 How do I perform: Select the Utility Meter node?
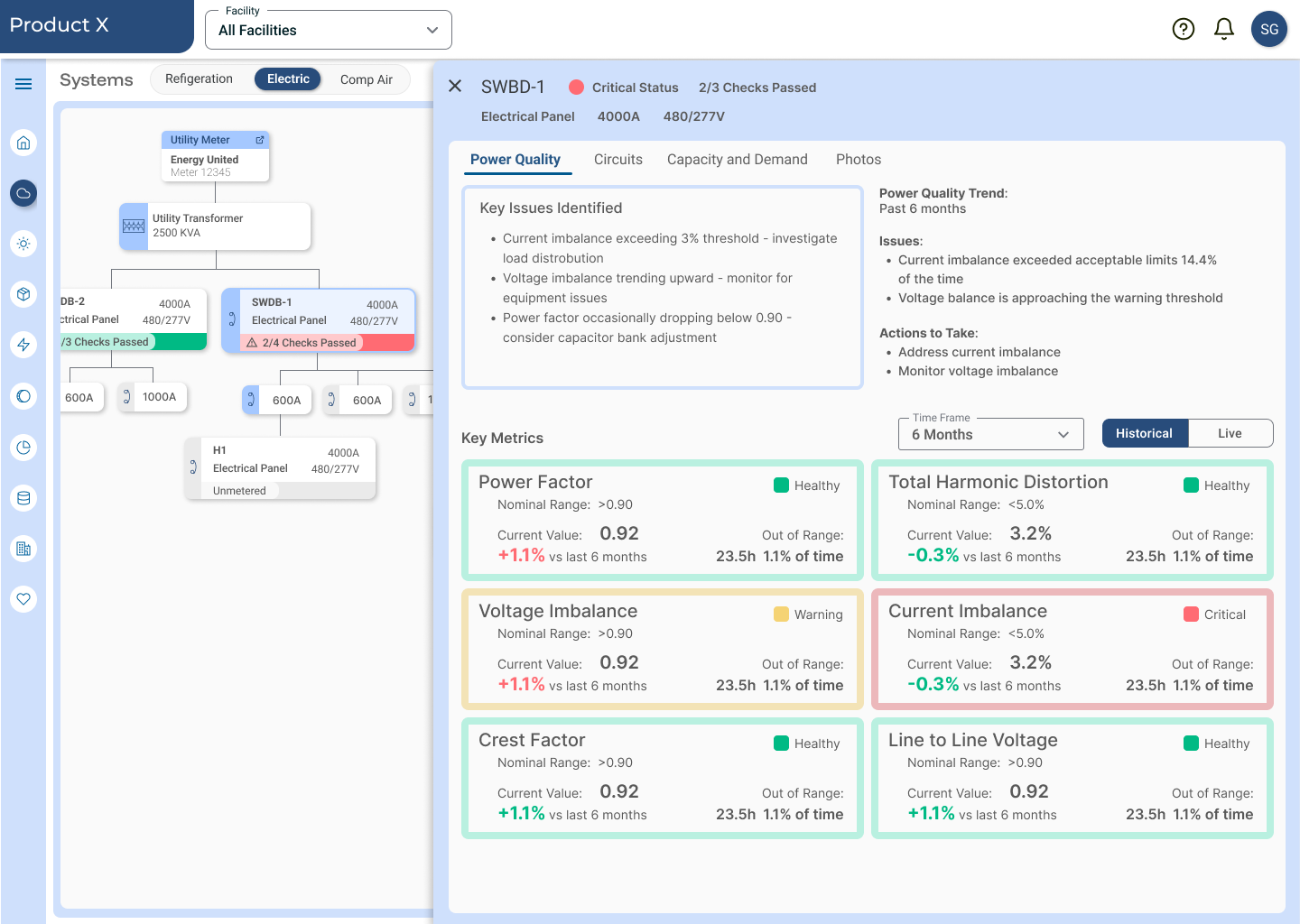coord(215,156)
